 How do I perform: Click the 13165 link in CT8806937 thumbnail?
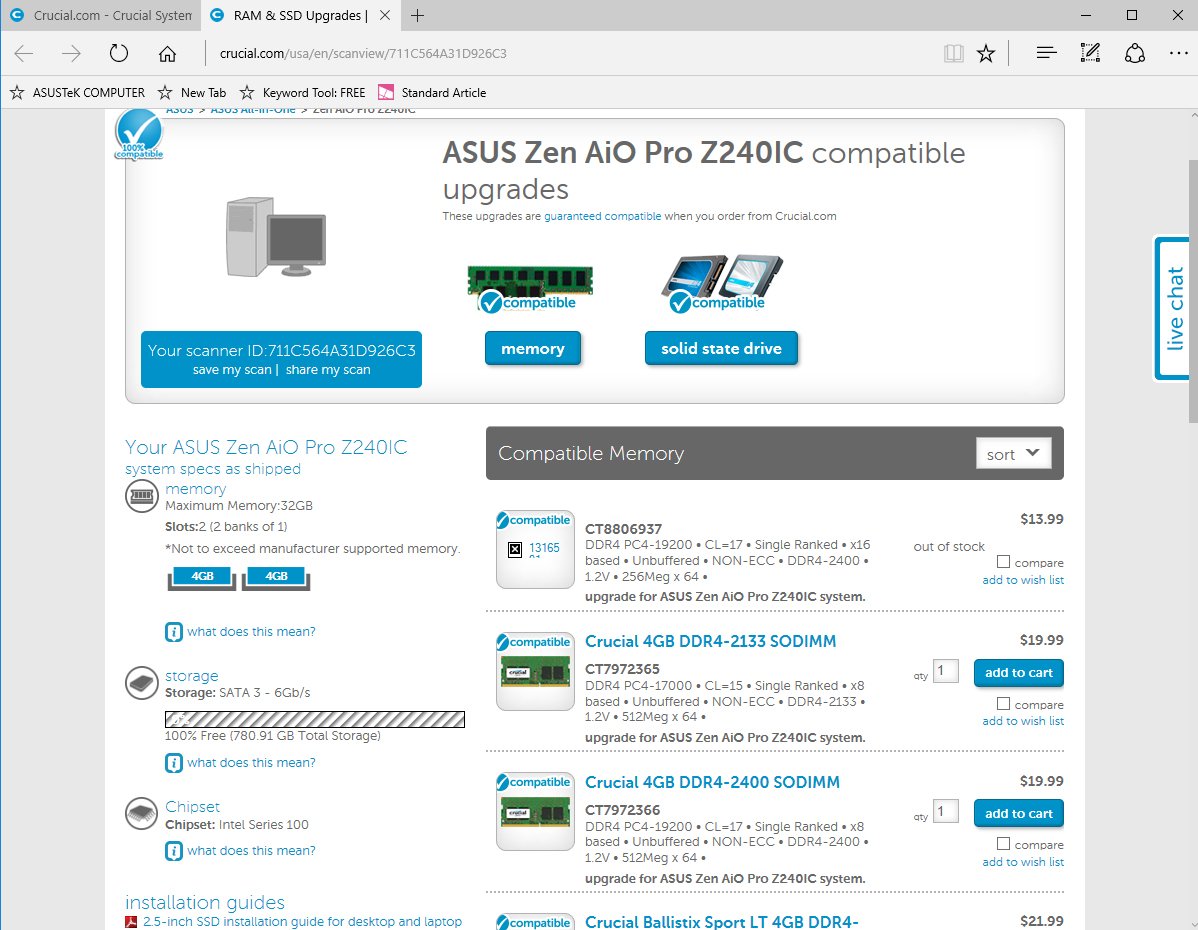click(544, 548)
